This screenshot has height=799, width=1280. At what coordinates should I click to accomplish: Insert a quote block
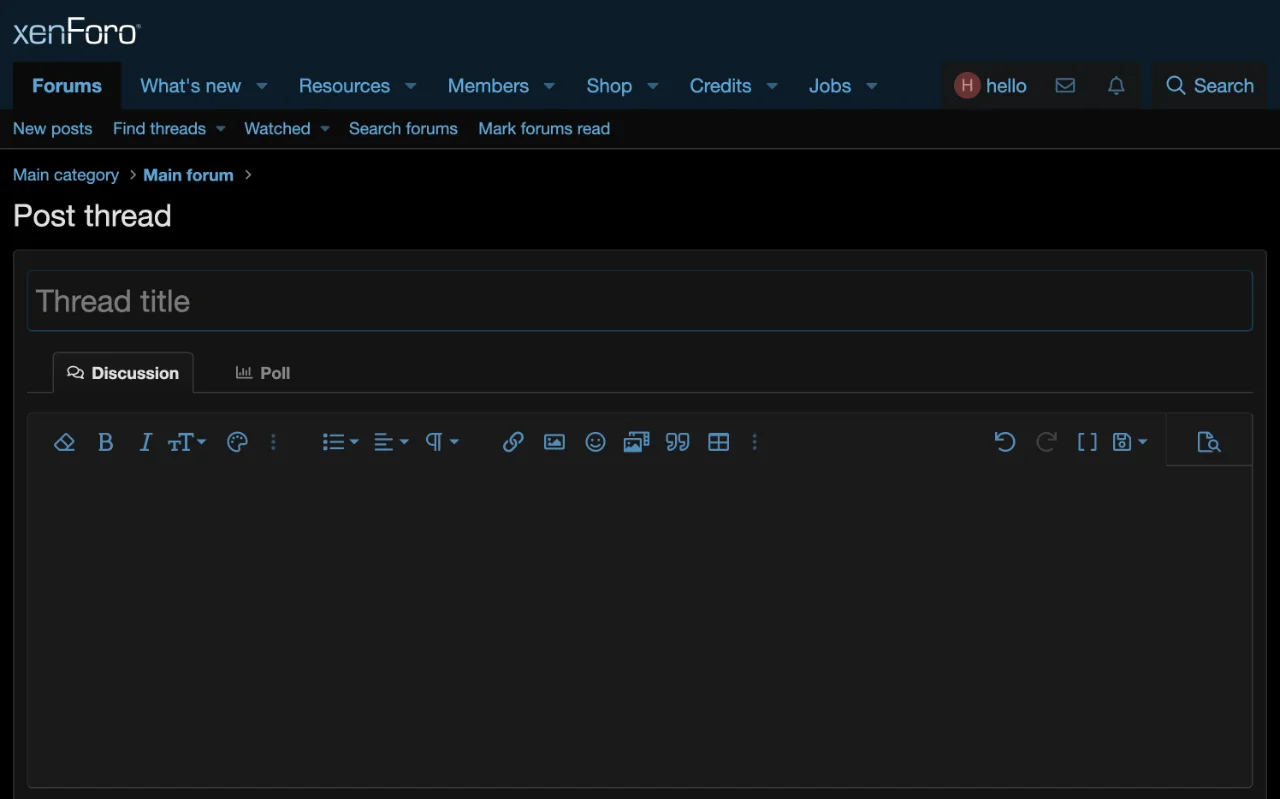point(677,442)
